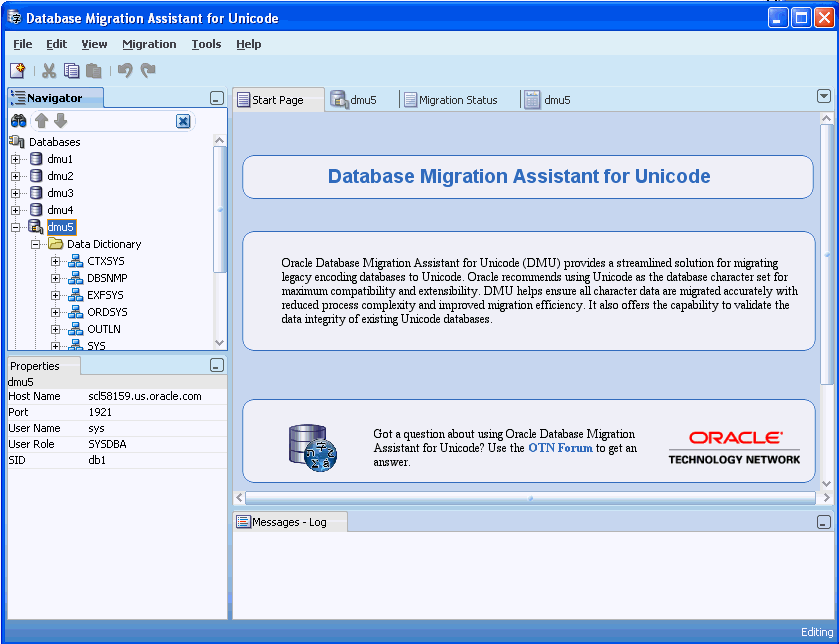The image size is (839, 644).
Task: Click the ORDSYS schema icon
Action: (x=75, y=312)
